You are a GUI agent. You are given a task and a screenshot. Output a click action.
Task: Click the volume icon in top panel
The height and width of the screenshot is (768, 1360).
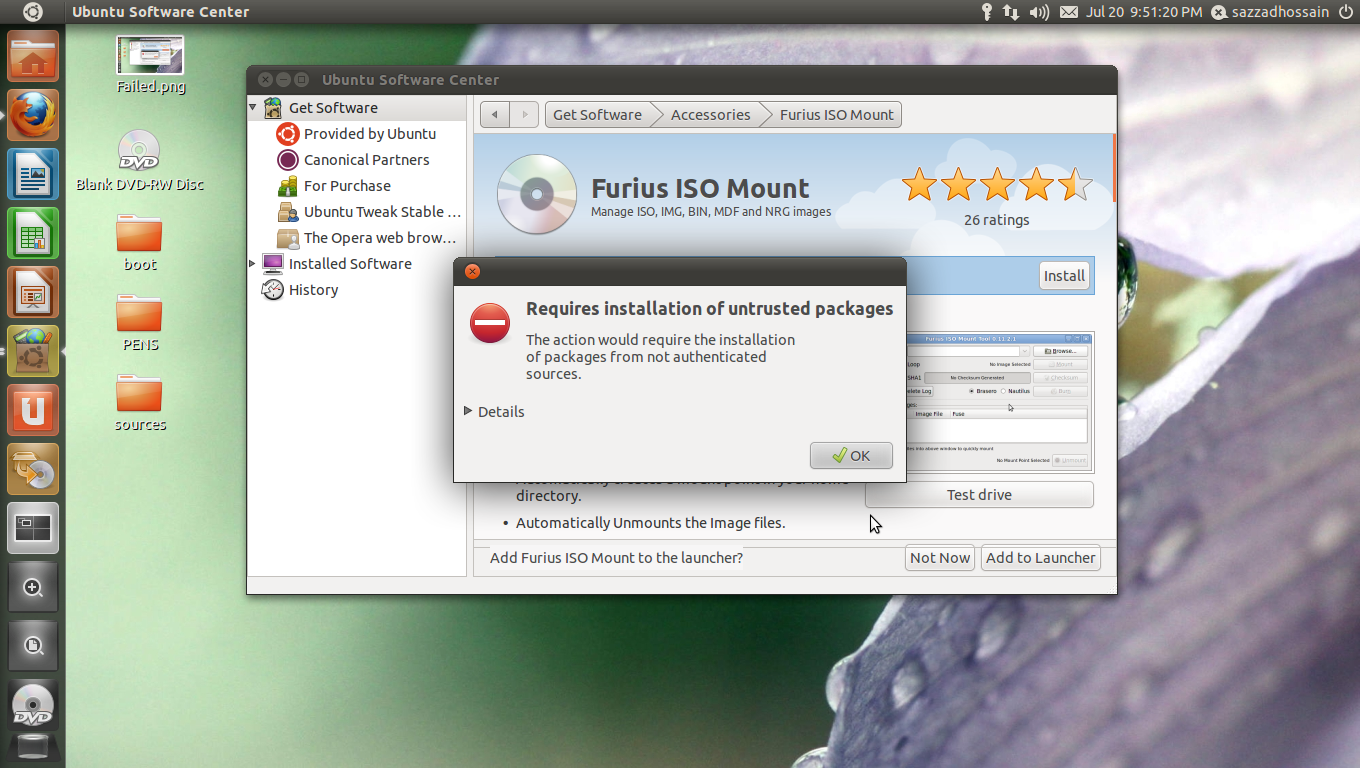coord(1039,12)
